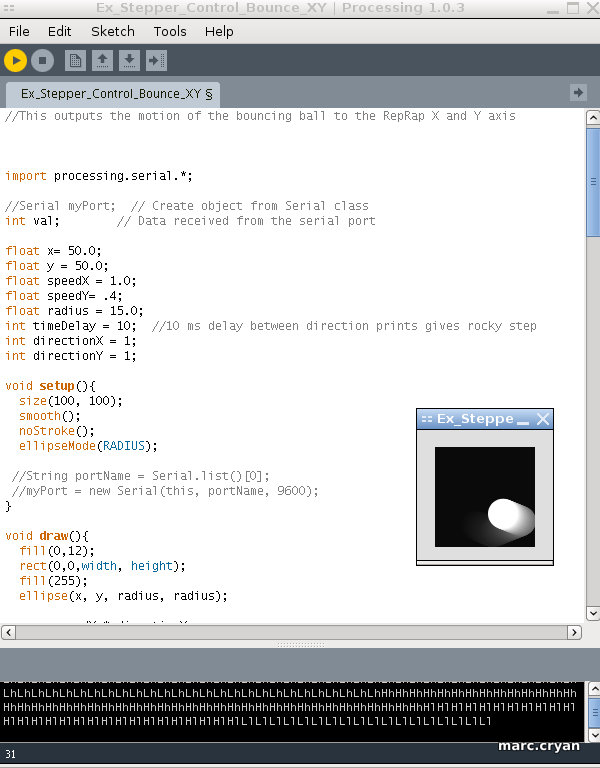Click the 'noStroke();' line
Screen dimensions: 600x768
[x=57, y=431]
